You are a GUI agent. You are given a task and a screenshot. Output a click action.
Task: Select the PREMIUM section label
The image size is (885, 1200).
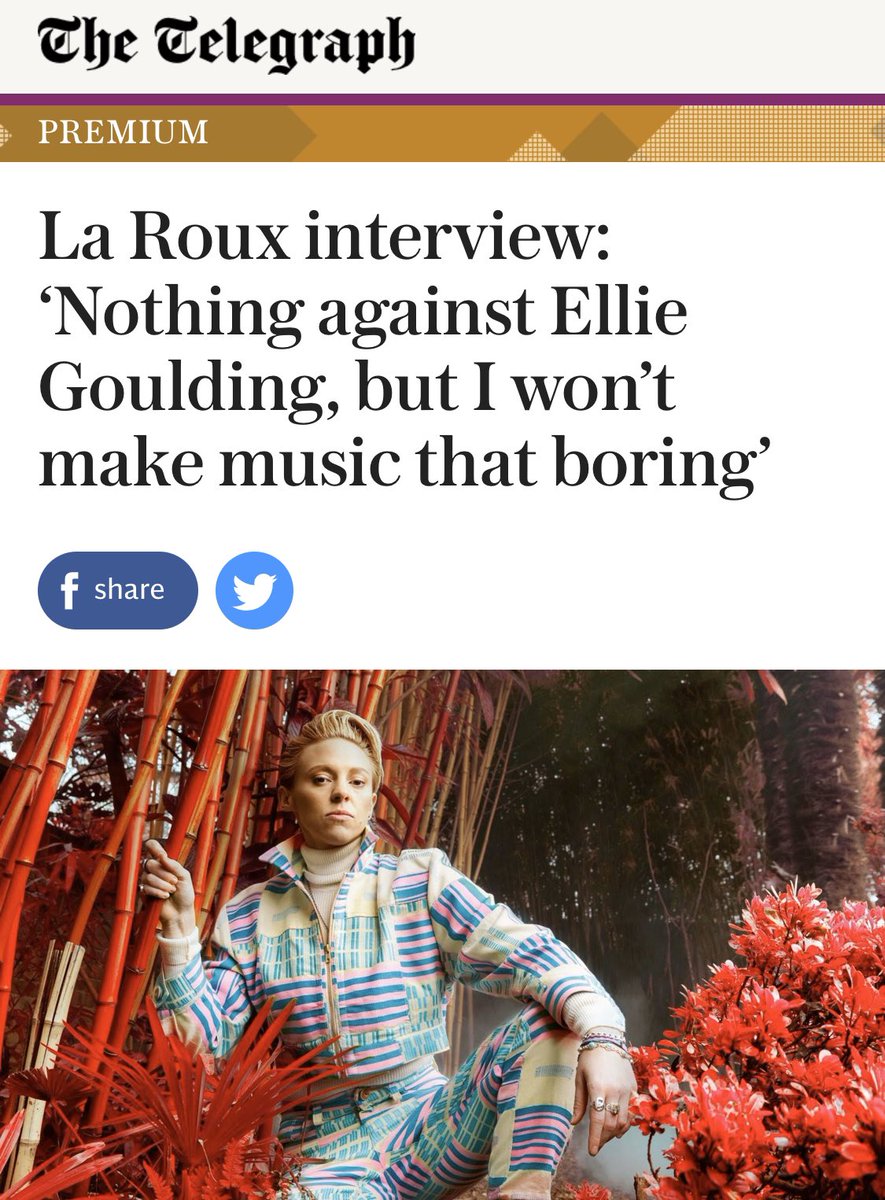tap(123, 132)
